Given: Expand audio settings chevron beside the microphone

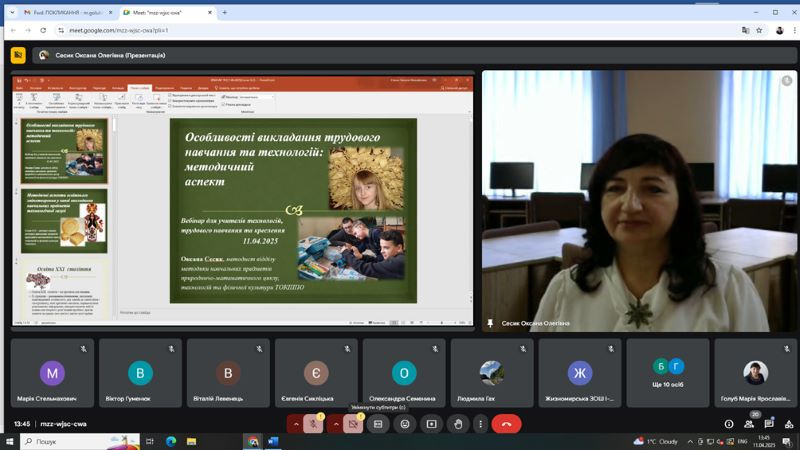Looking at the screenshot, I should coord(295,424).
